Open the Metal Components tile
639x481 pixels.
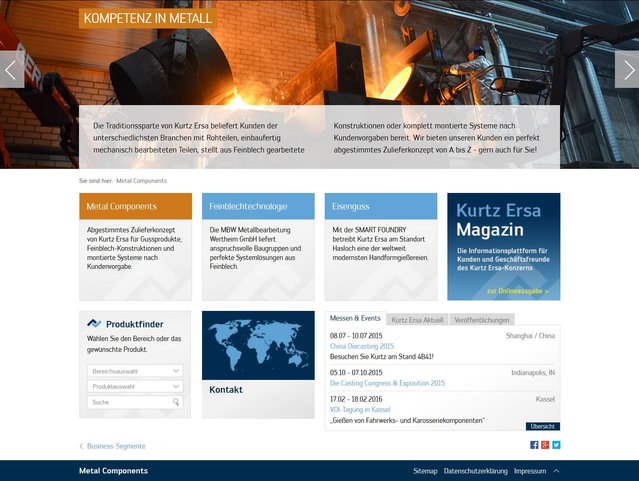coord(135,247)
